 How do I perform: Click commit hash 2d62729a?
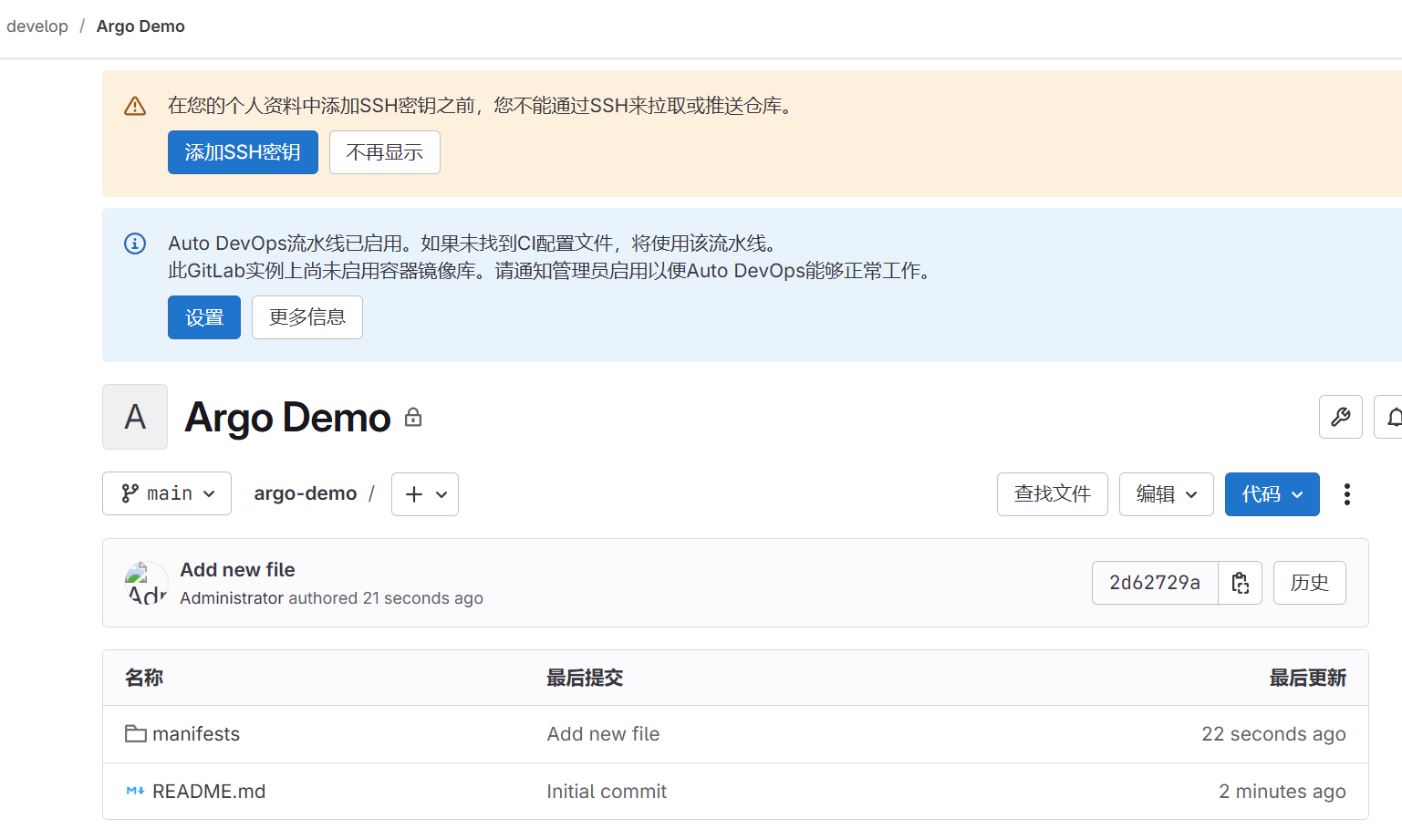point(1155,583)
